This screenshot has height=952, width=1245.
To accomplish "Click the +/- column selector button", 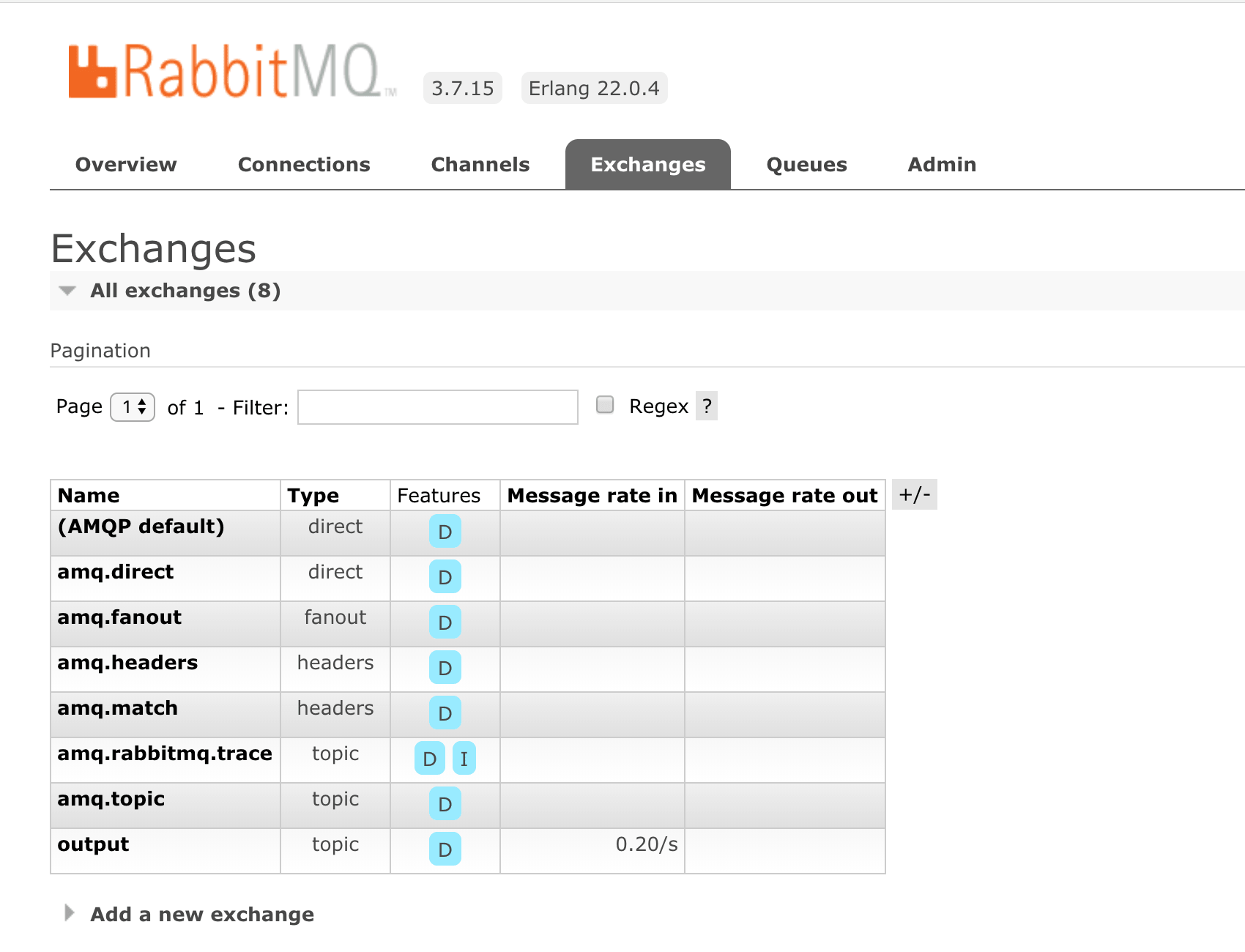I will click(x=914, y=495).
